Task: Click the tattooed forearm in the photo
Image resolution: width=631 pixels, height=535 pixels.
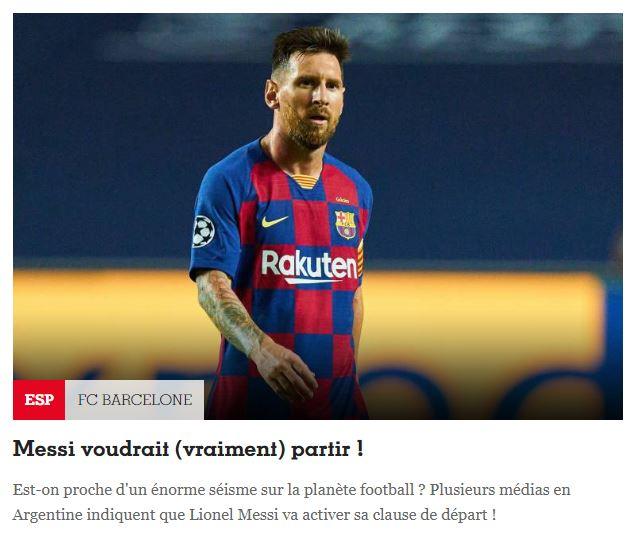Action: click(229, 312)
